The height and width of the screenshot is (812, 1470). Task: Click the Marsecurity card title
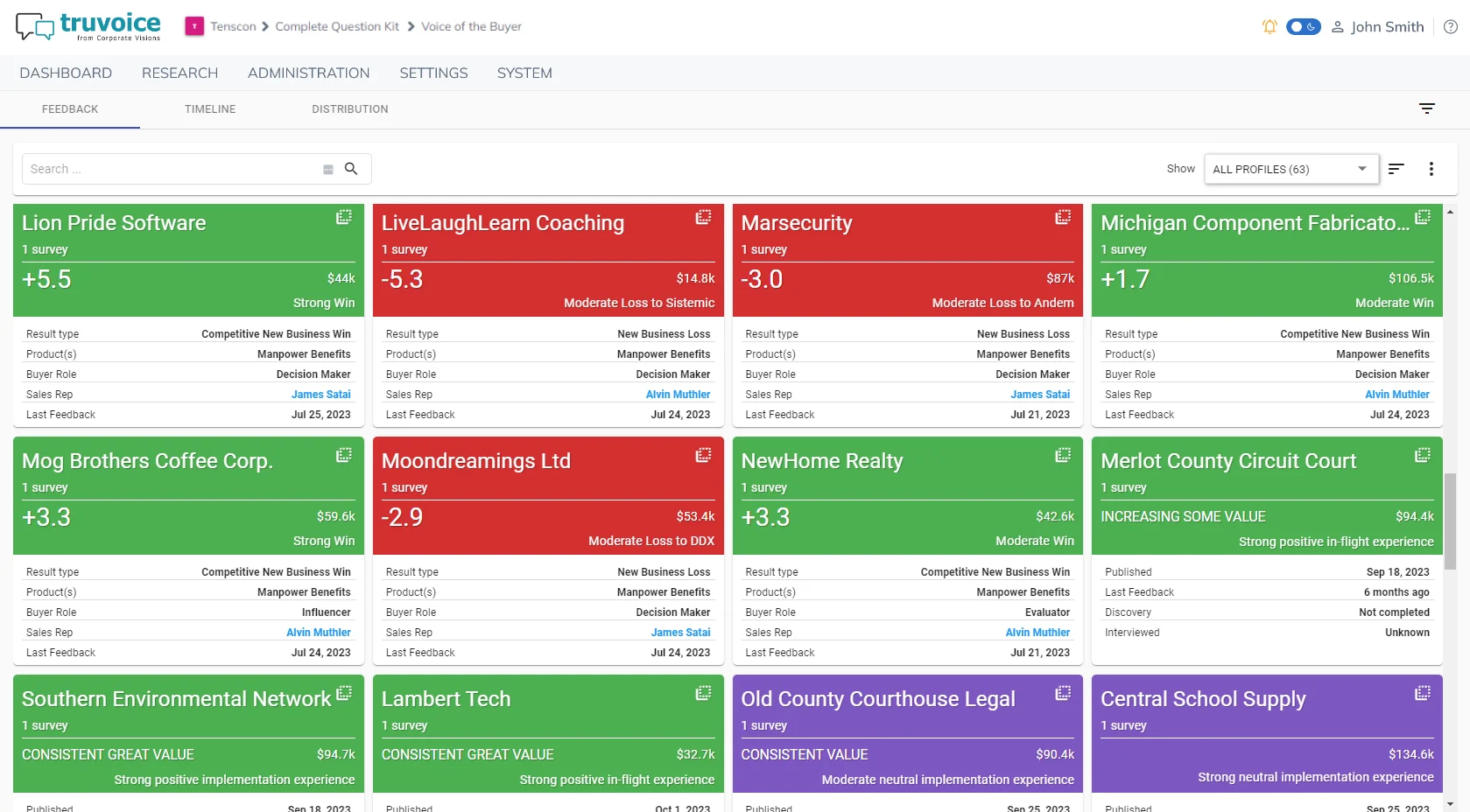coord(797,223)
